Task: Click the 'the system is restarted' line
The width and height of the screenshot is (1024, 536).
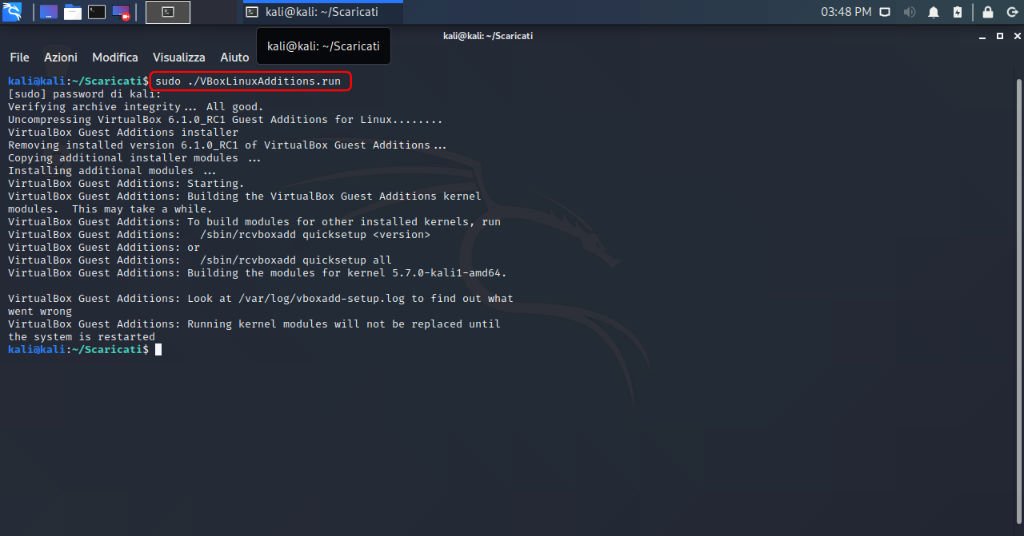Action: click(x=82, y=337)
